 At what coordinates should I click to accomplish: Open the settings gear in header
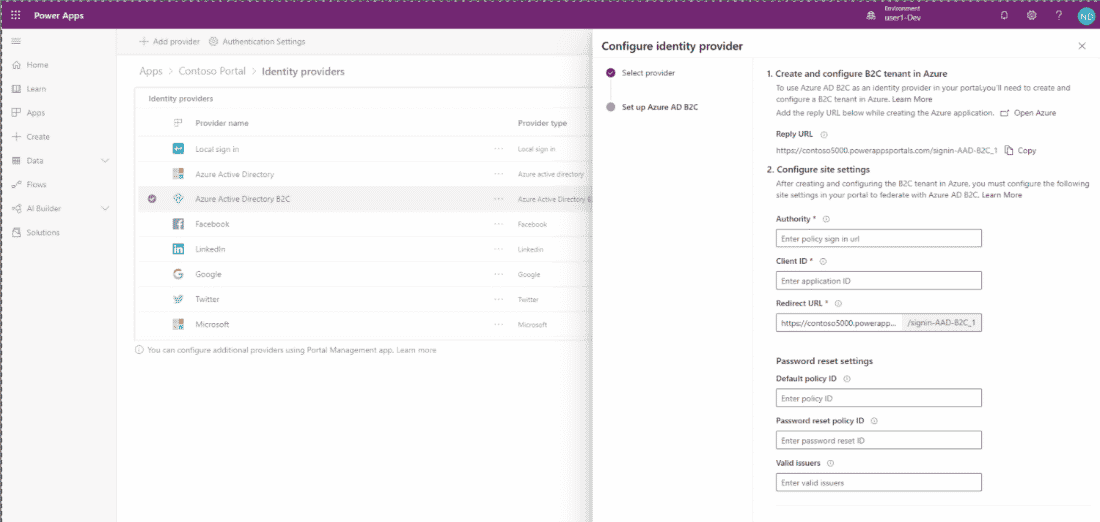pos(1032,15)
